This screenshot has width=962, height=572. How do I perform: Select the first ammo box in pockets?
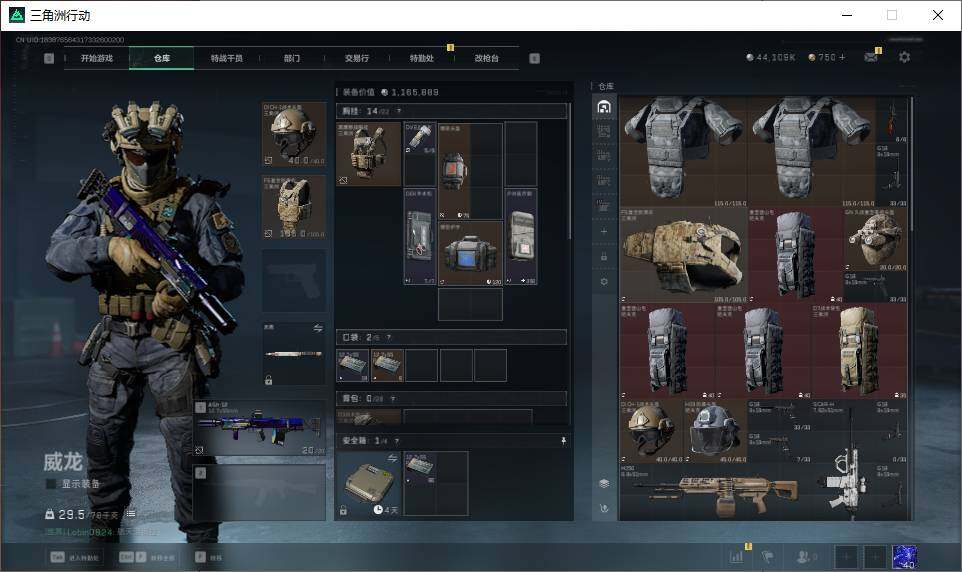click(x=353, y=366)
